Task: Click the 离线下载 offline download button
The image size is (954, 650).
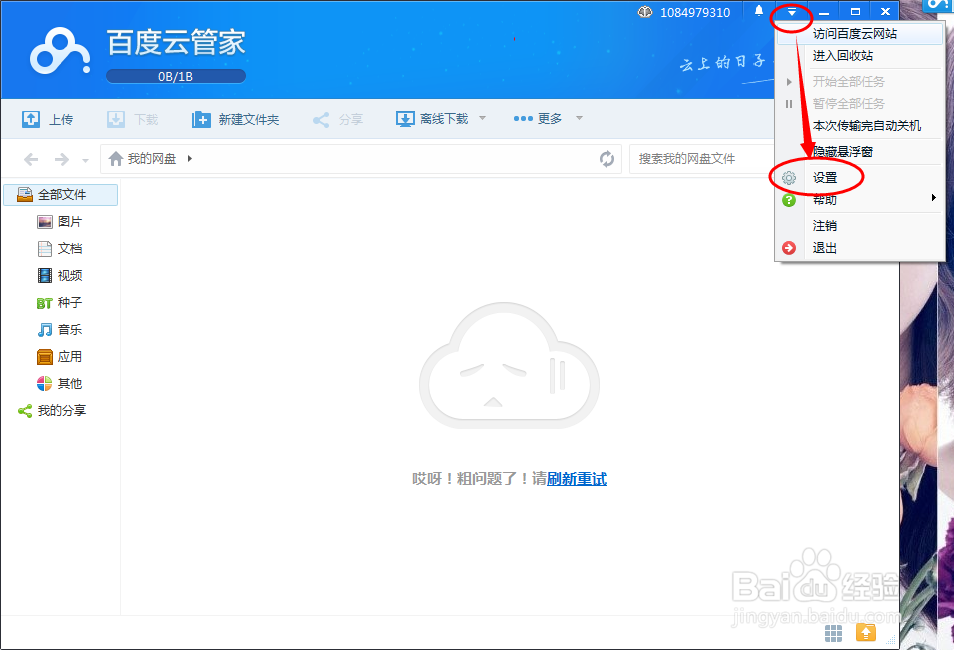Action: pos(432,119)
